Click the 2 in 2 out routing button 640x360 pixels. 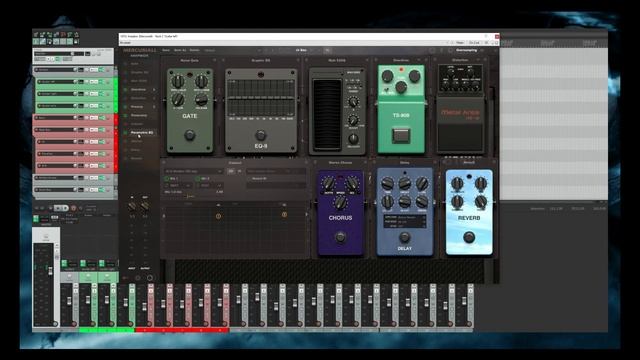point(474,42)
